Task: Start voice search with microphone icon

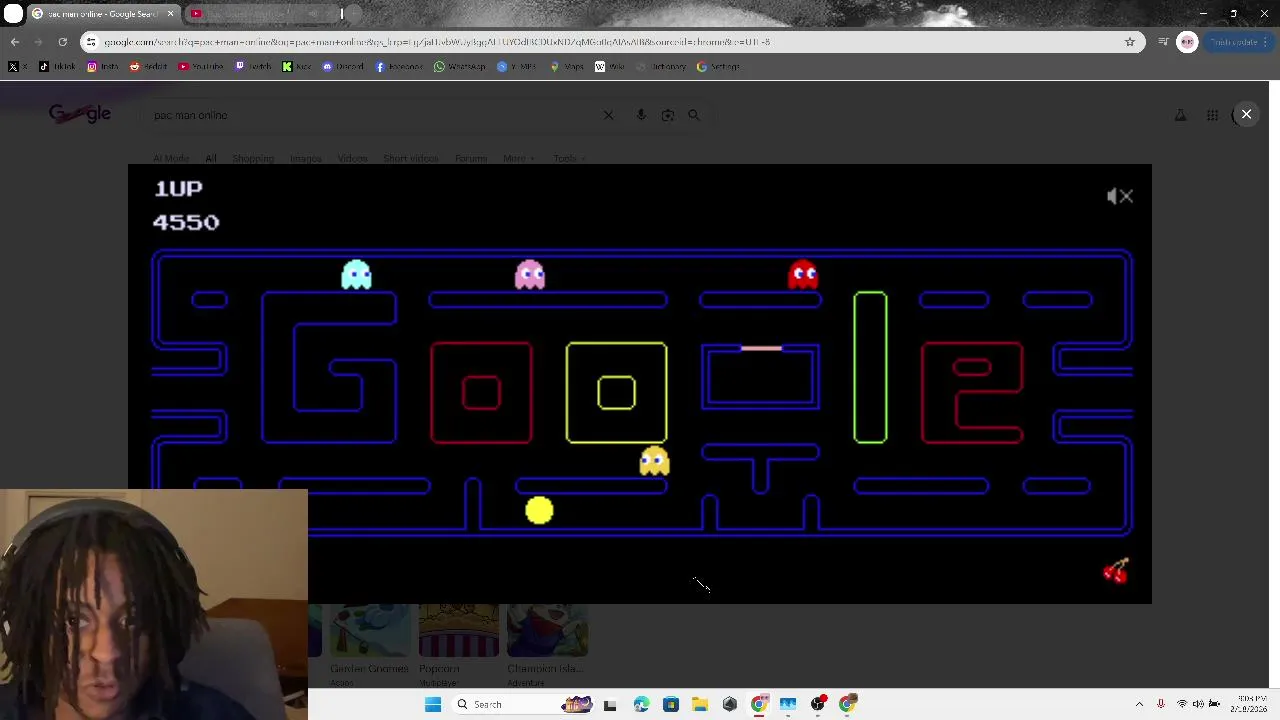Action: pyautogui.click(x=641, y=115)
